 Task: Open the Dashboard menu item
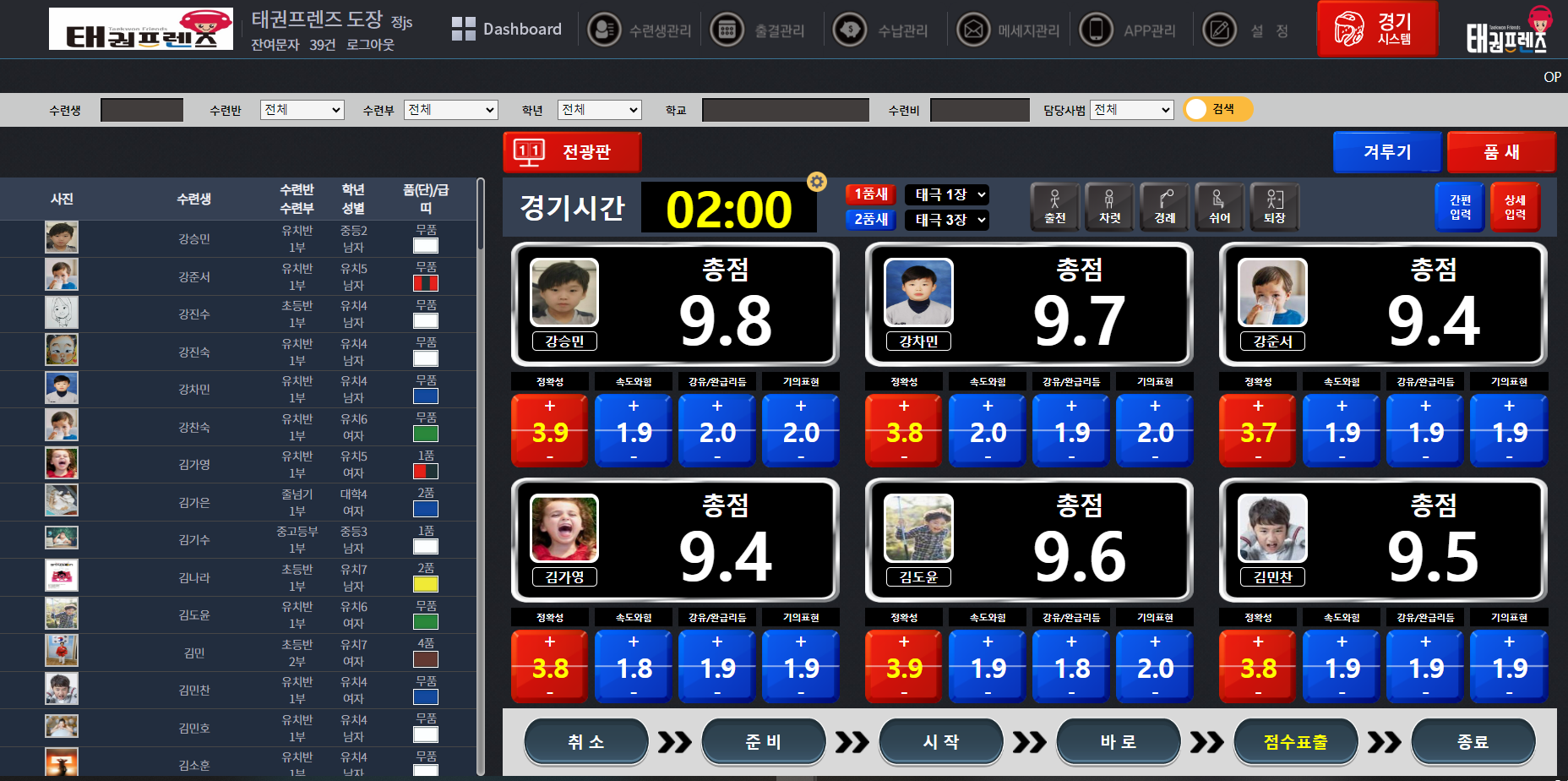507,30
